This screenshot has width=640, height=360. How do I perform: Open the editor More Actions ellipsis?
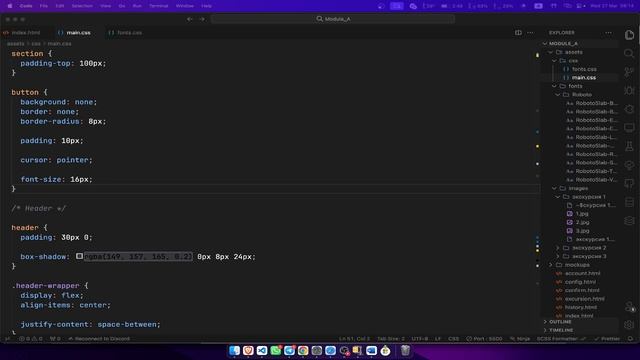[x=530, y=33]
